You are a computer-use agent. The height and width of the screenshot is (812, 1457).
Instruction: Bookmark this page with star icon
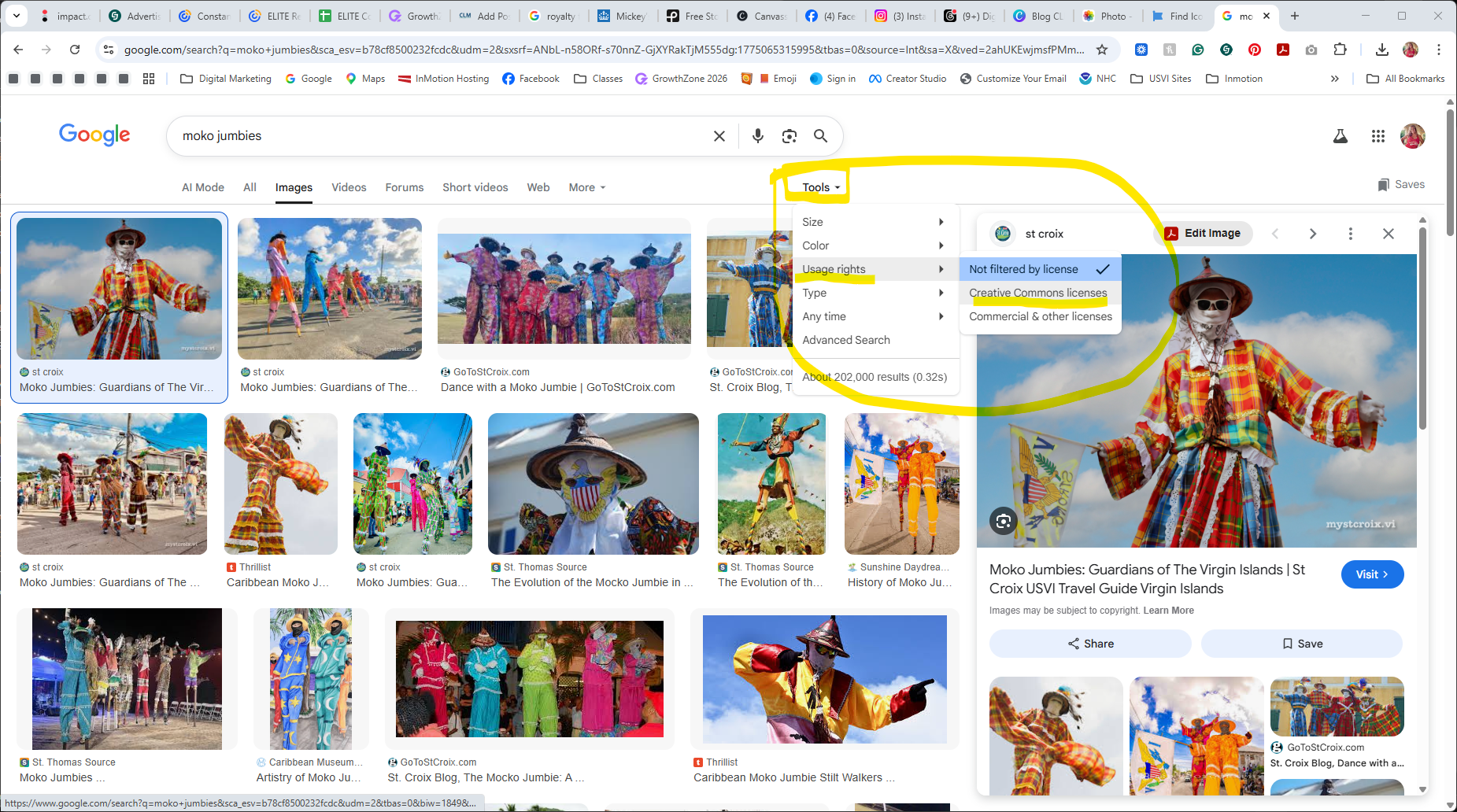point(1102,50)
